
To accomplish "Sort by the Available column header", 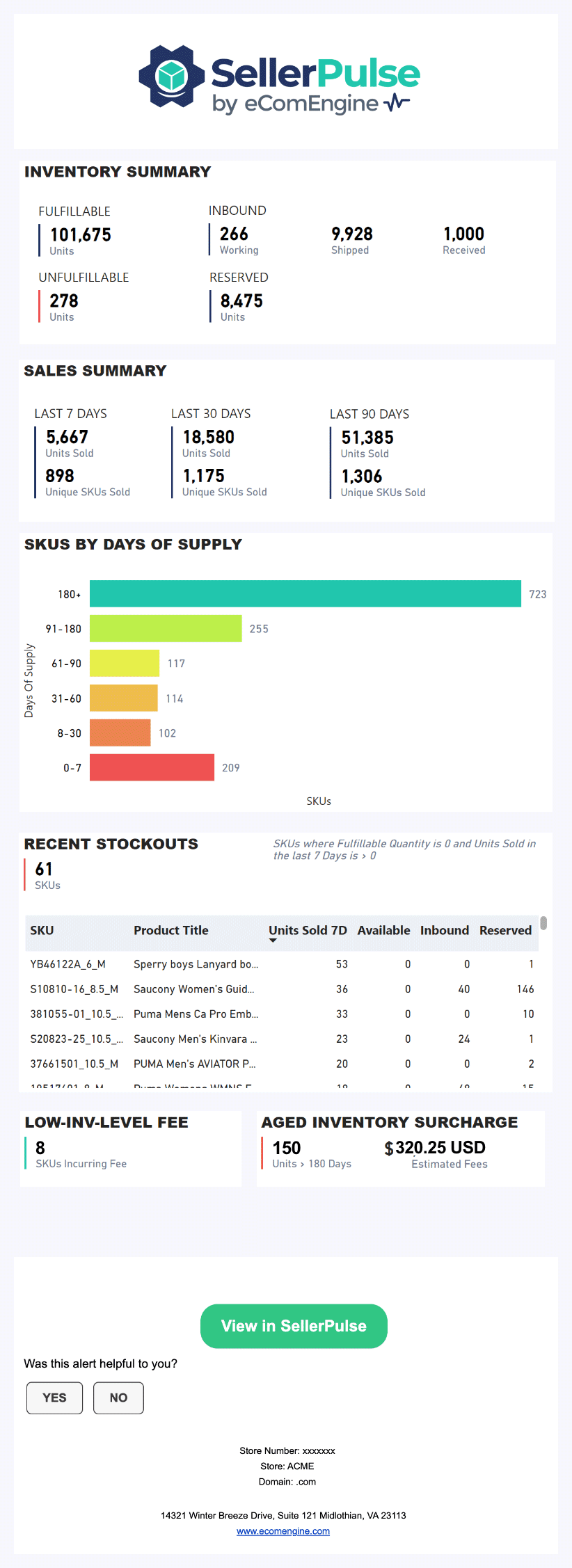I will pyautogui.click(x=383, y=930).
